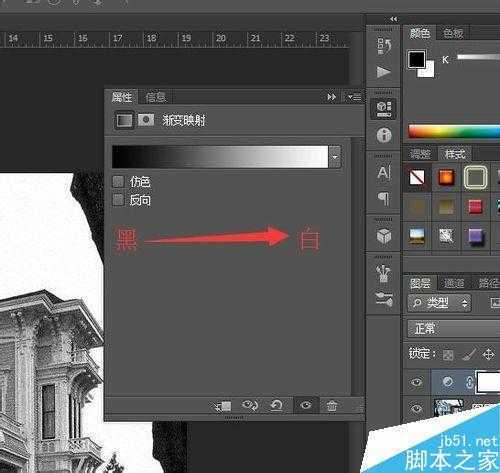Toggle adjustment layer visibility eye in Properties

pyautogui.click(x=306, y=405)
